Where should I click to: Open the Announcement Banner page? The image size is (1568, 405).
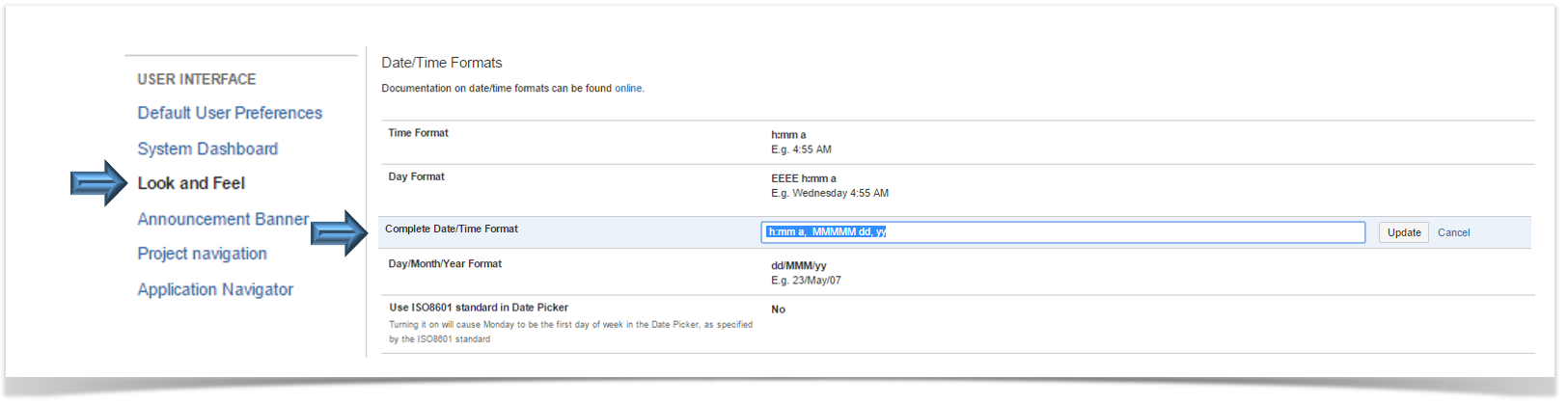tap(223, 219)
